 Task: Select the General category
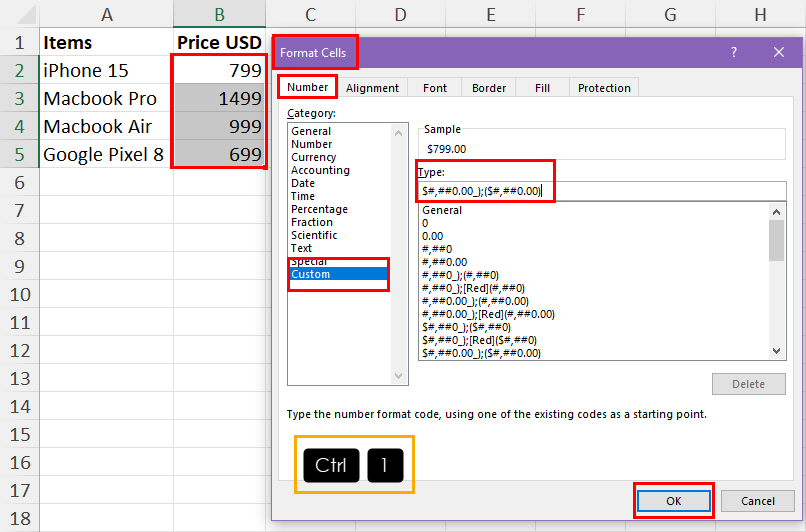(311, 131)
